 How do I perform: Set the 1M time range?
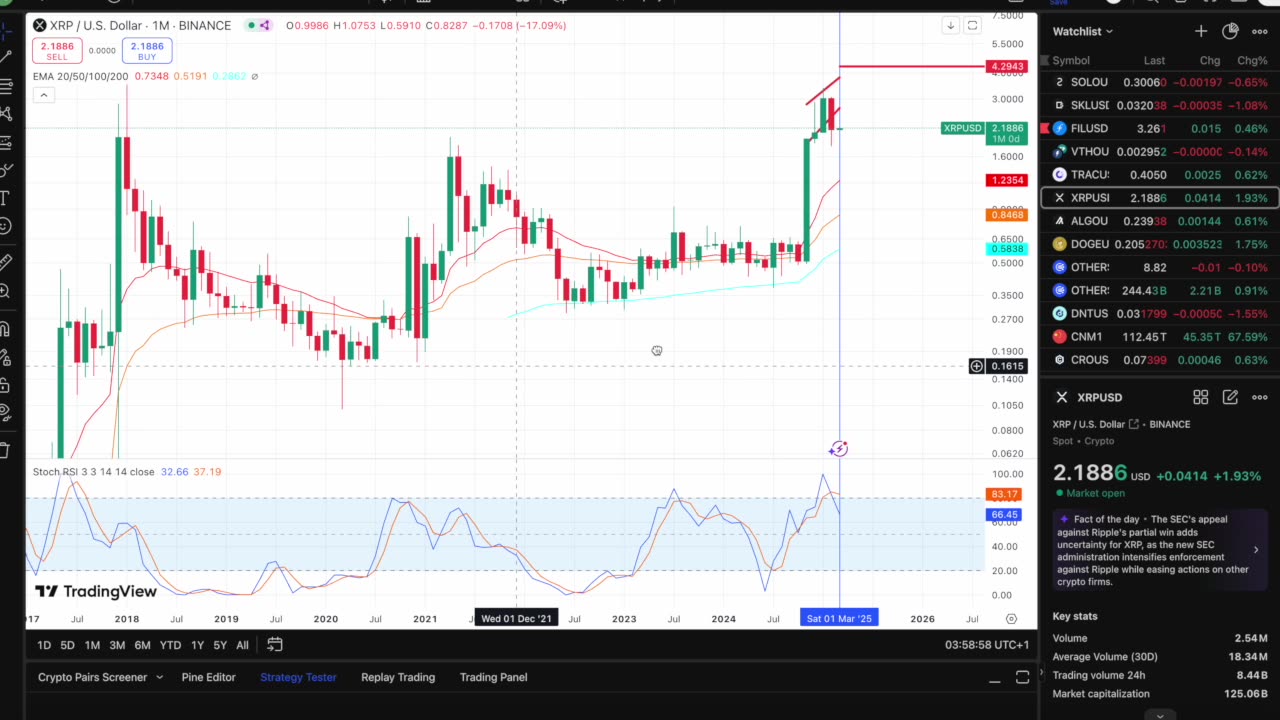tap(92, 645)
